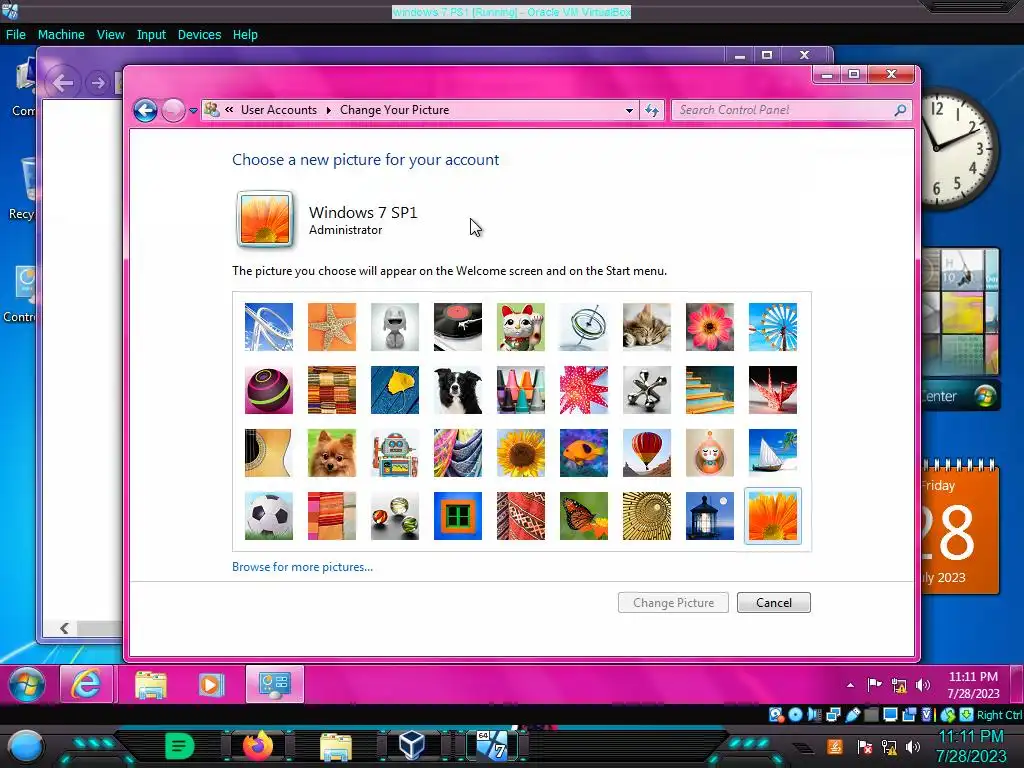Go back with the blue Back arrow
The height and width of the screenshot is (768, 1024).
coord(145,110)
